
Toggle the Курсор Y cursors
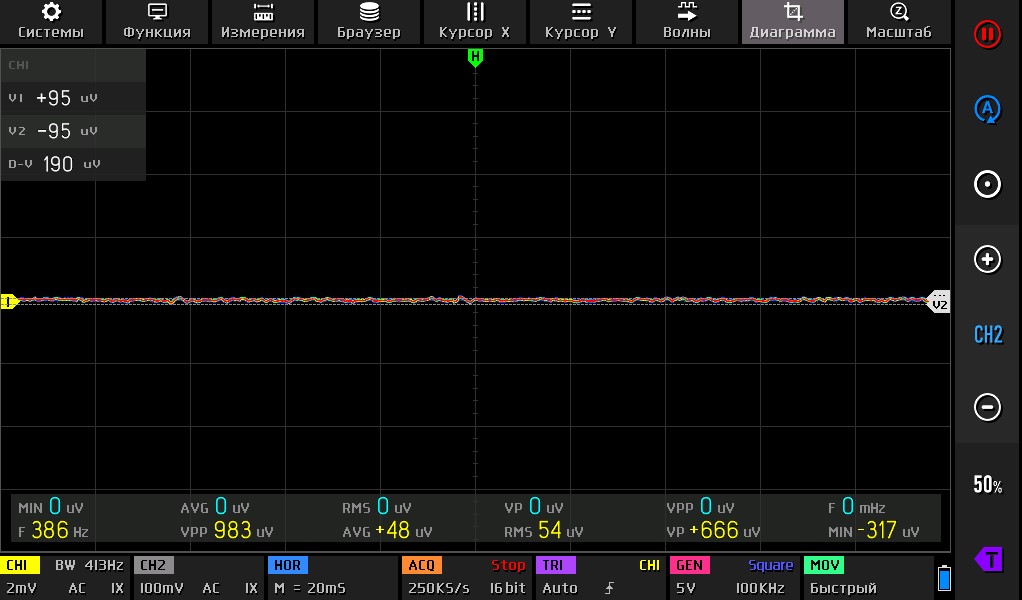[581, 21]
